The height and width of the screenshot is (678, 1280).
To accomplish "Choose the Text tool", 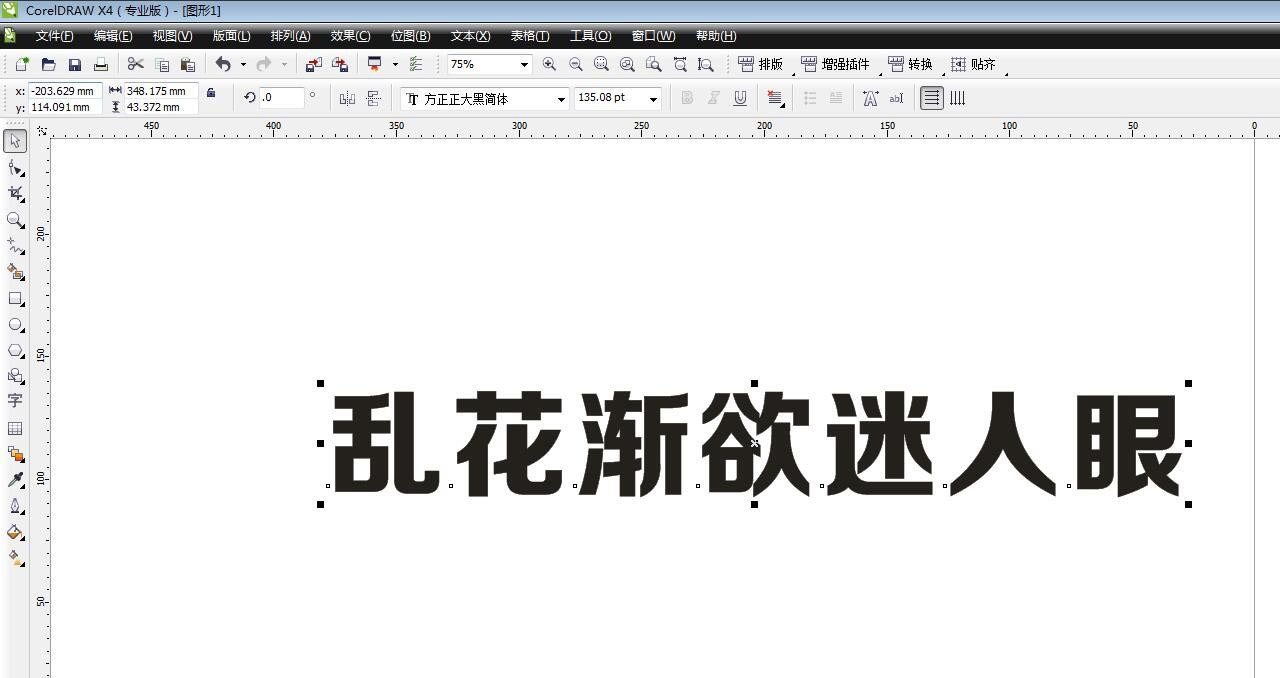I will 14,401.
